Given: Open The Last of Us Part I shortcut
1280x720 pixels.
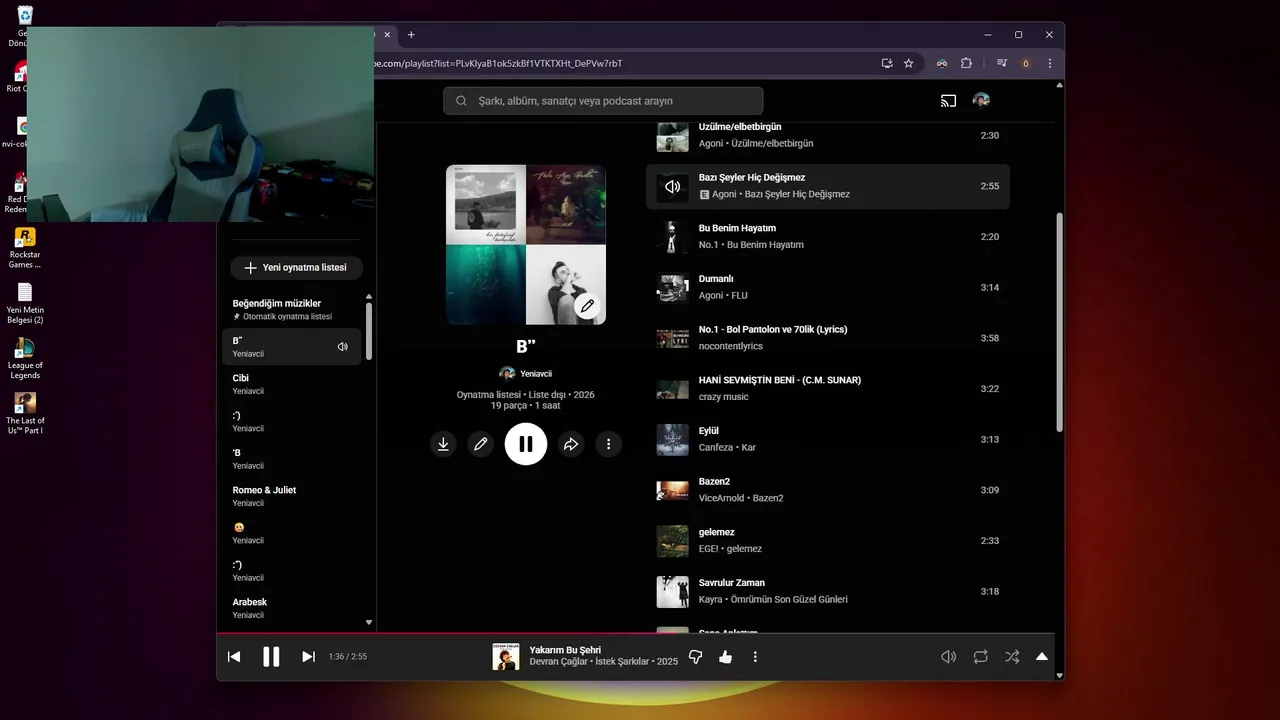Looking at the screenshot, I should click(25, 413).
